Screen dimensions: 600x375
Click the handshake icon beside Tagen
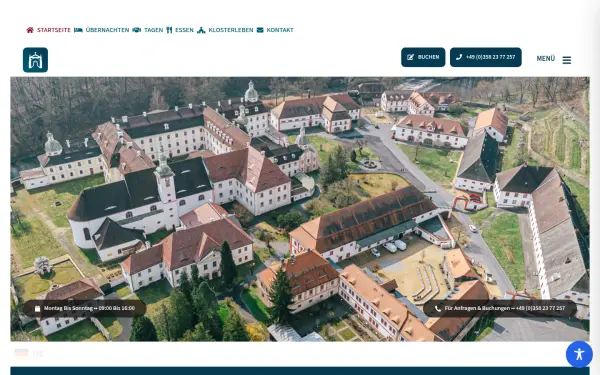(136, 30)
